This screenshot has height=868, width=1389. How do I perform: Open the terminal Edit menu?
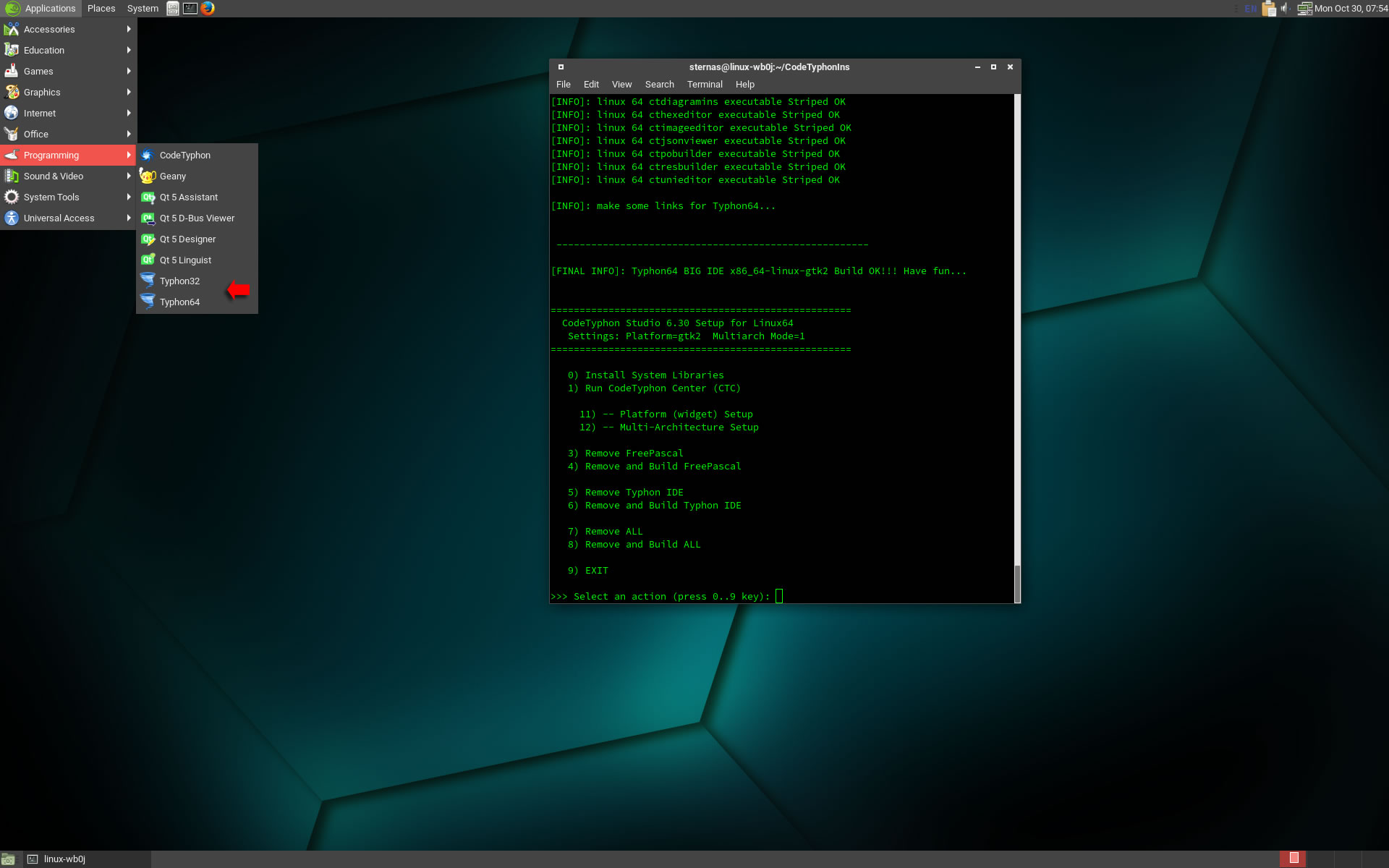(591, 85)
